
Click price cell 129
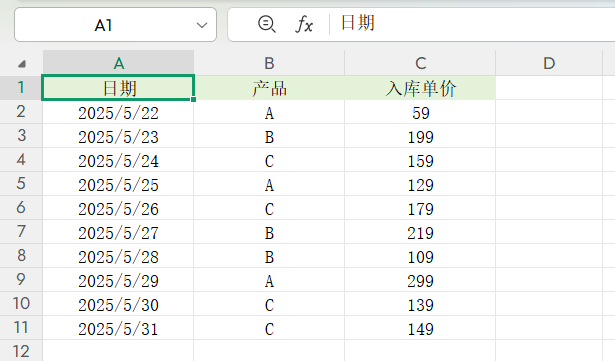click(x=420, y=184)
